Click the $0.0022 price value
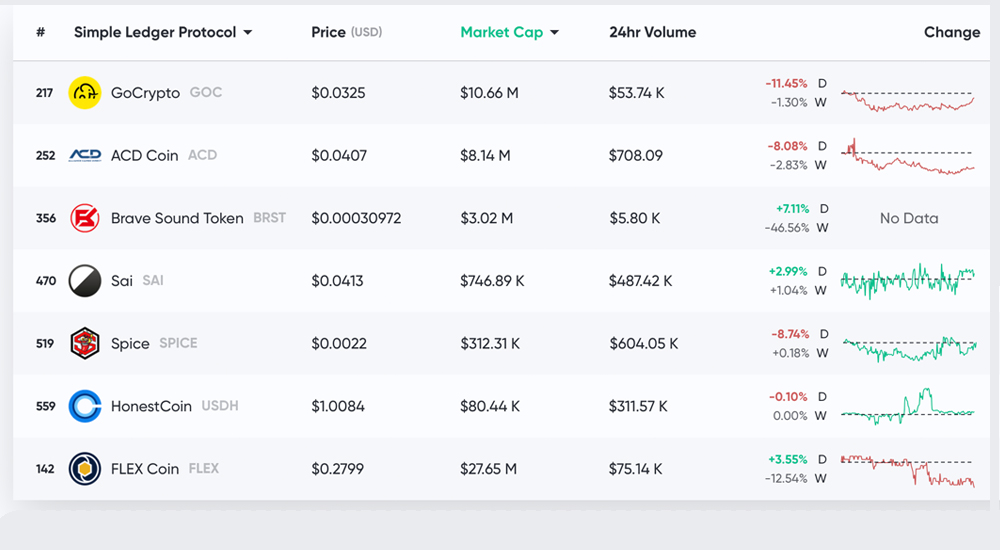Screen dimensions: 1000x550 [x=339, y=344]
